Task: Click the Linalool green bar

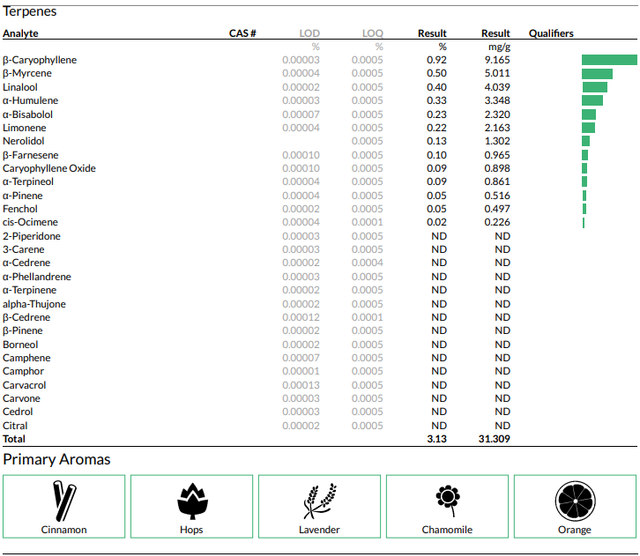Action: (595, 87)
